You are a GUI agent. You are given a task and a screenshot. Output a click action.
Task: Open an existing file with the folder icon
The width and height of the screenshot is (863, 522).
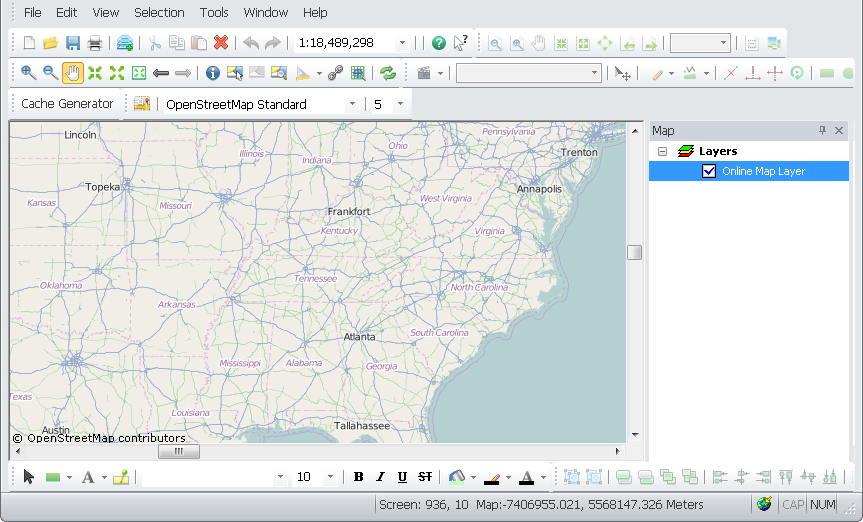[x=51, y=43]
